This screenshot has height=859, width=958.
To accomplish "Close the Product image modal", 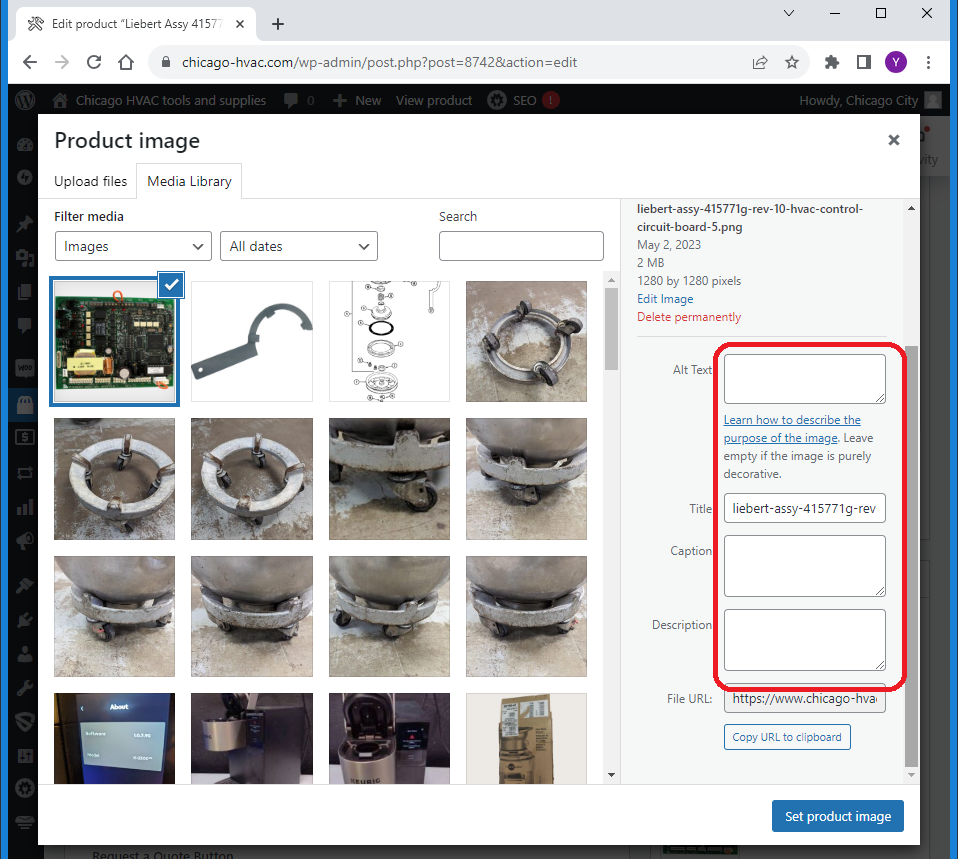I will point(894,141).
